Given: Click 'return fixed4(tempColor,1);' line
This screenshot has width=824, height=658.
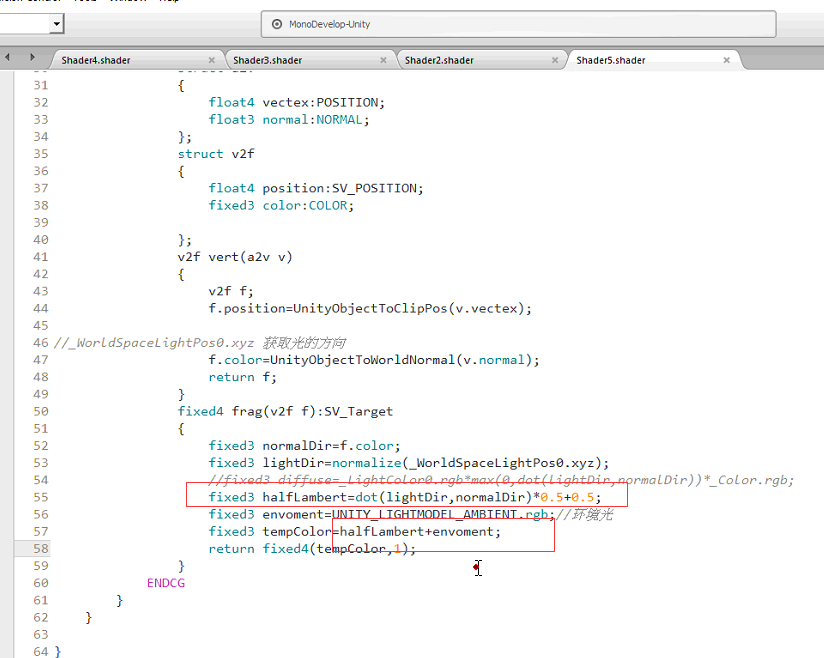Looking at the screenshot, I should [312, 549].
